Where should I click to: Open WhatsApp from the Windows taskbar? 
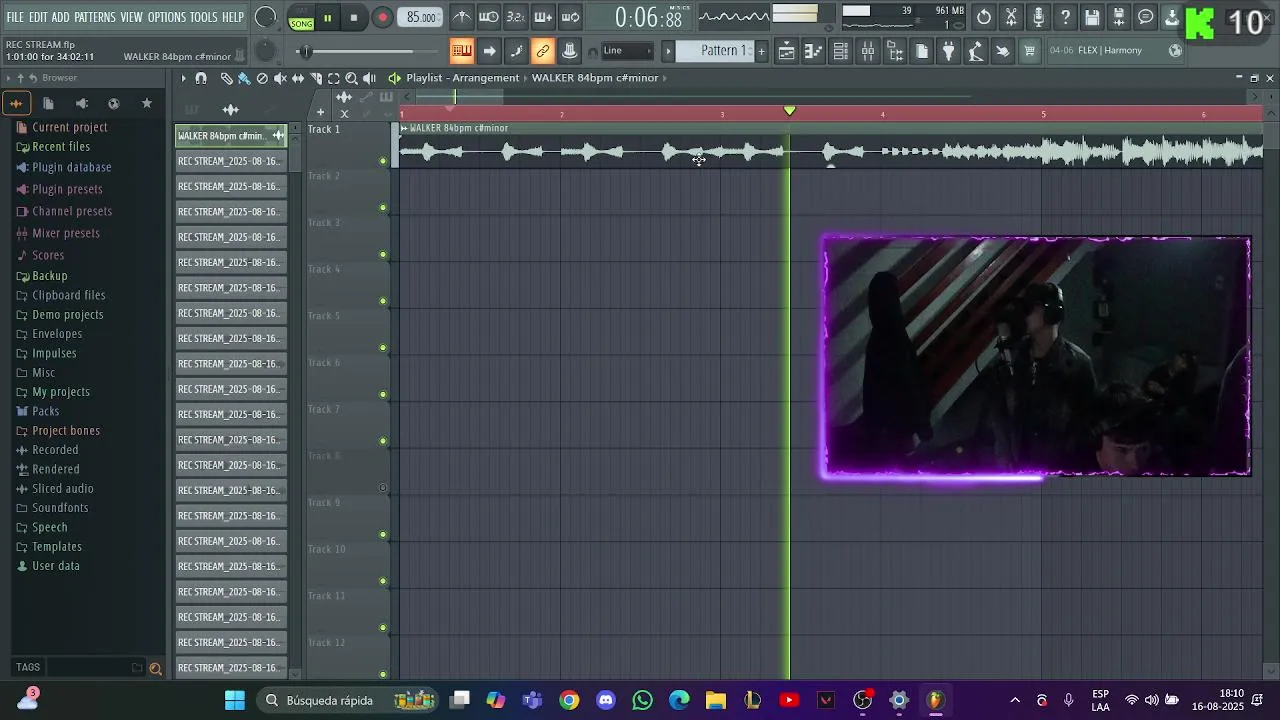[642, 700]
